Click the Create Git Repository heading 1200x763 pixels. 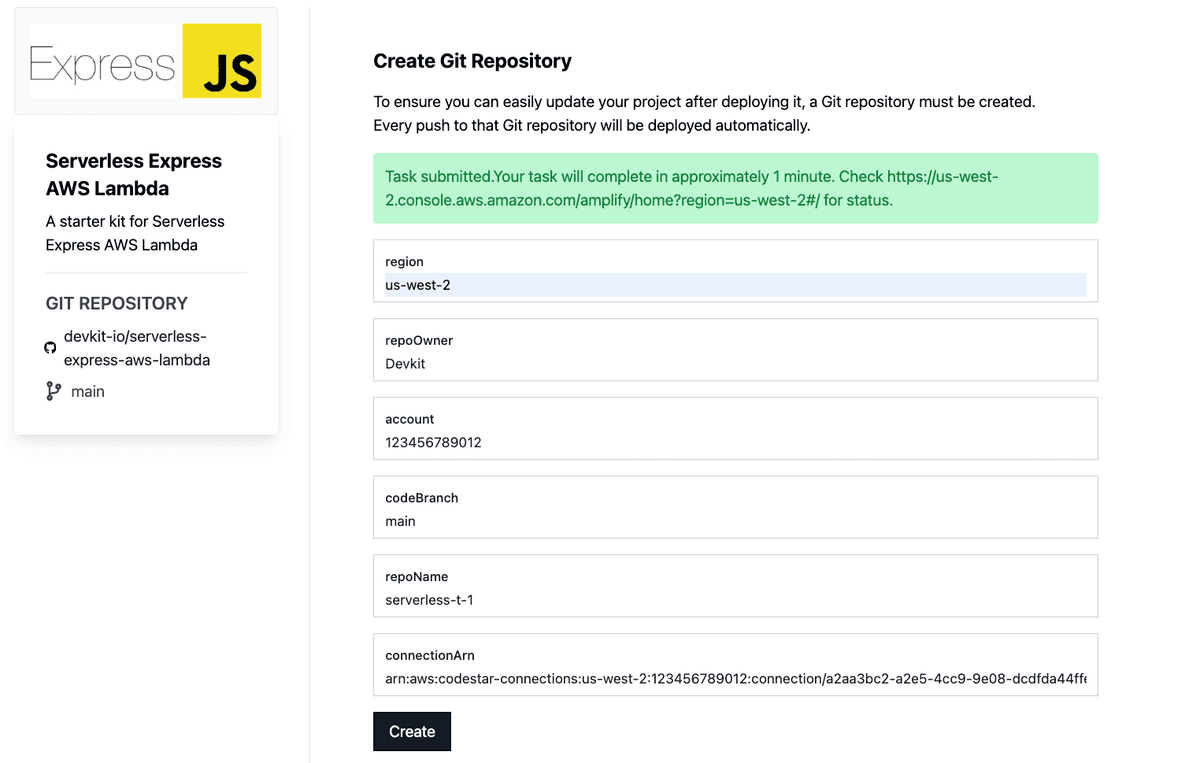[x=472, y=61]
